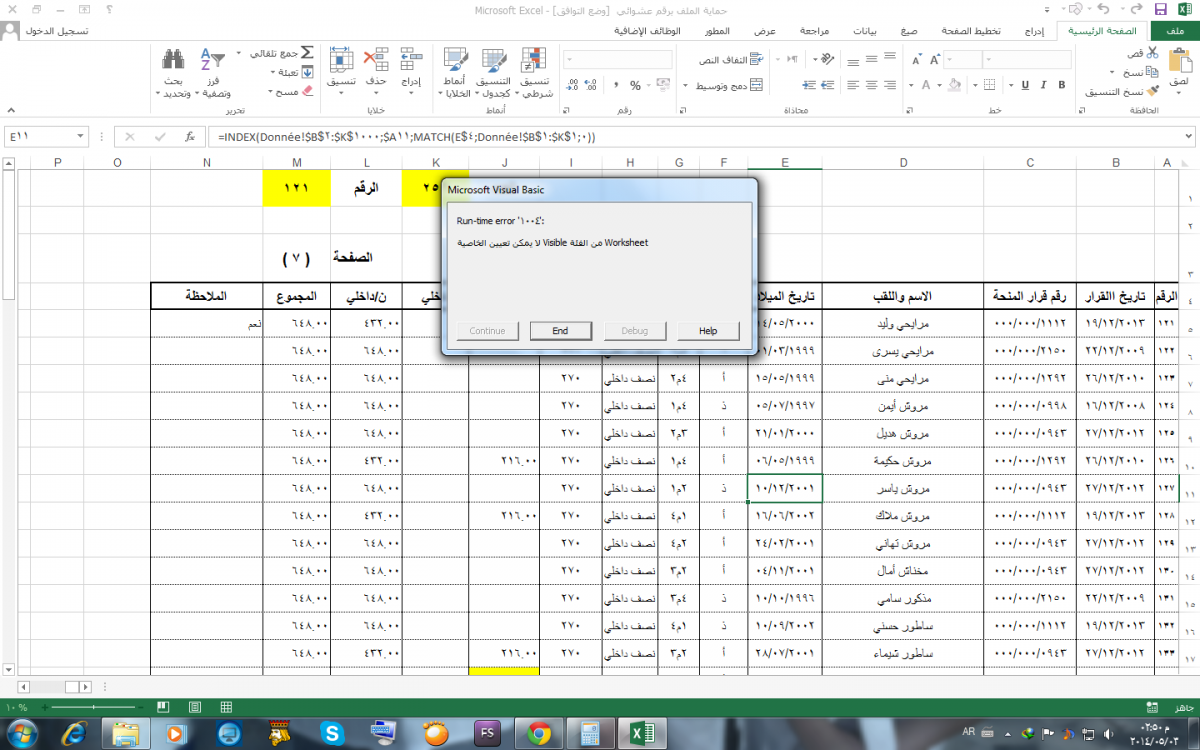The image size is (1200, 750).
Task: Click the Format cells (تنسيق) icon
Action: [342, 58]
